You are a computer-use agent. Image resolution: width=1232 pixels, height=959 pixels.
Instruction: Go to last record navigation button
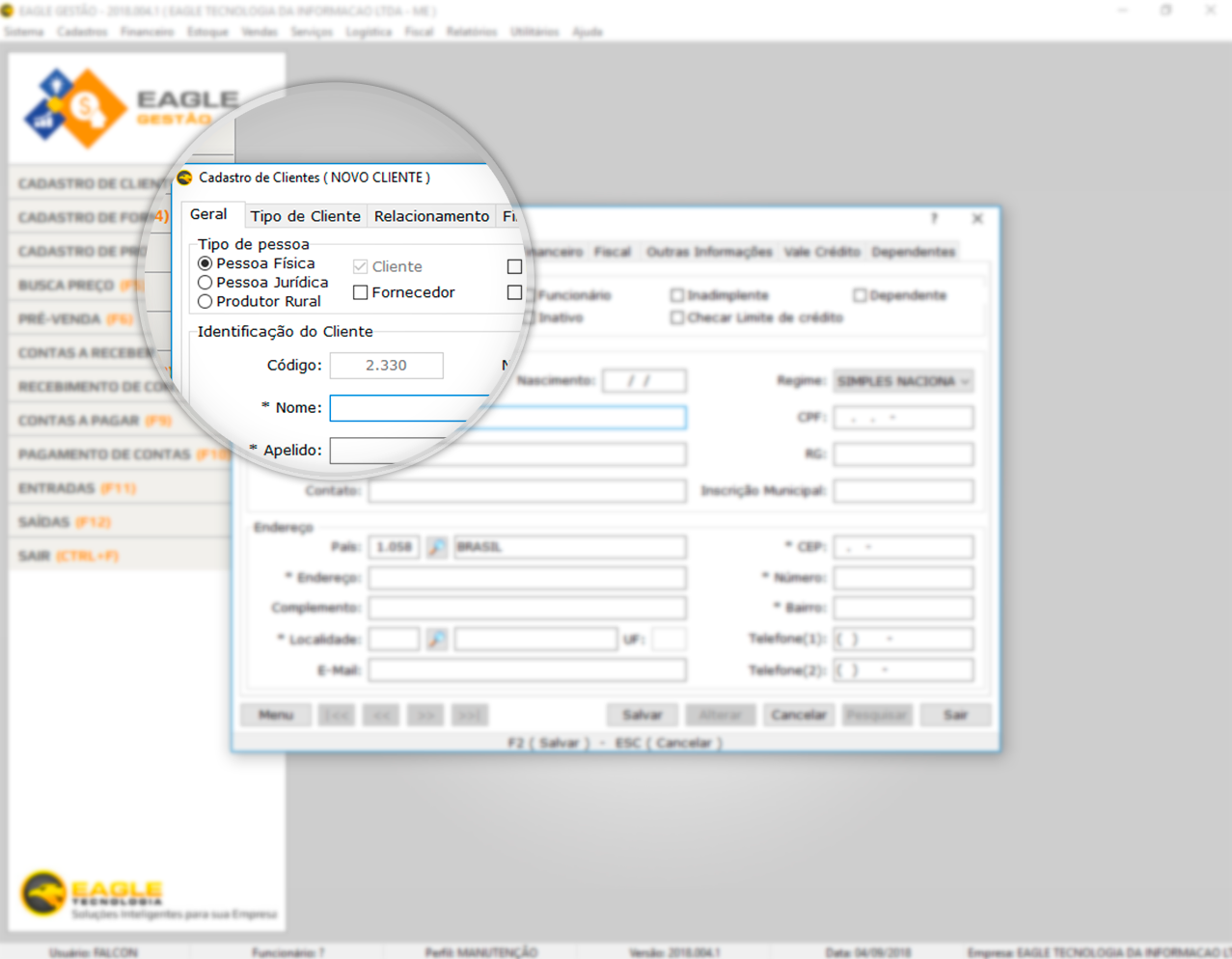[470, 715]
